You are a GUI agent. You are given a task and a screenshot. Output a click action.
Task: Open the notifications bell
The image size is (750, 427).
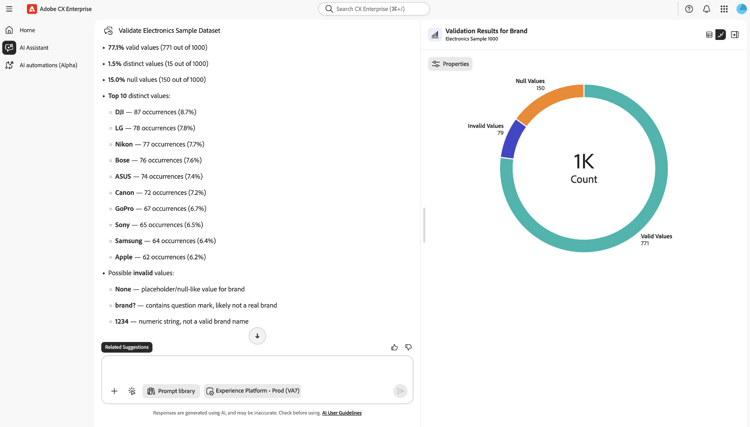tap(706, 9)
